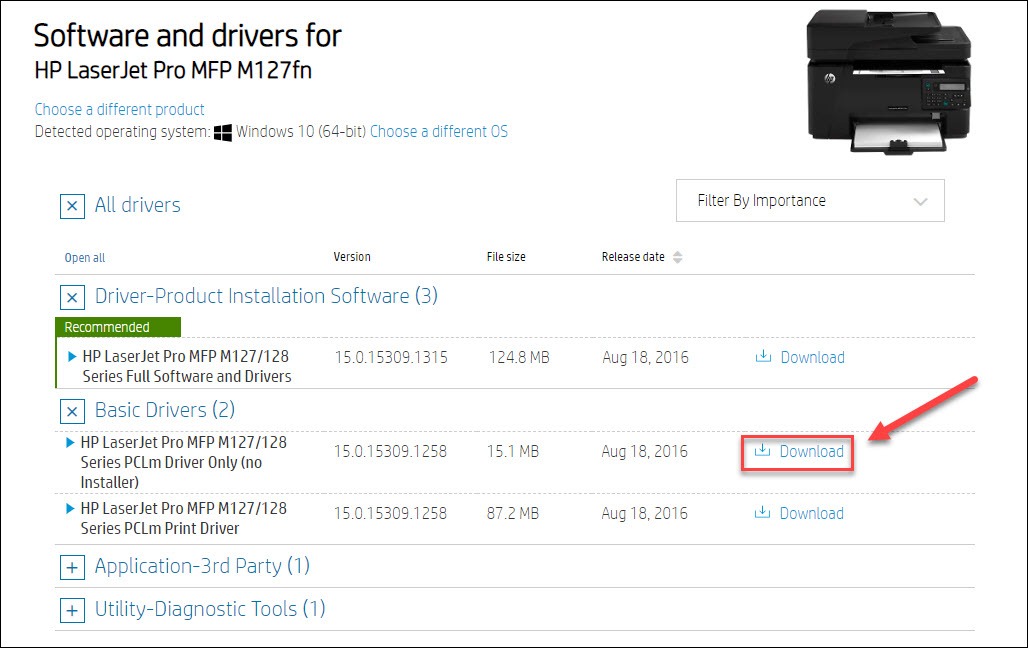Click the Choose a different OS link
Viewport: 1028px width, 648px height.
point(438,131)
